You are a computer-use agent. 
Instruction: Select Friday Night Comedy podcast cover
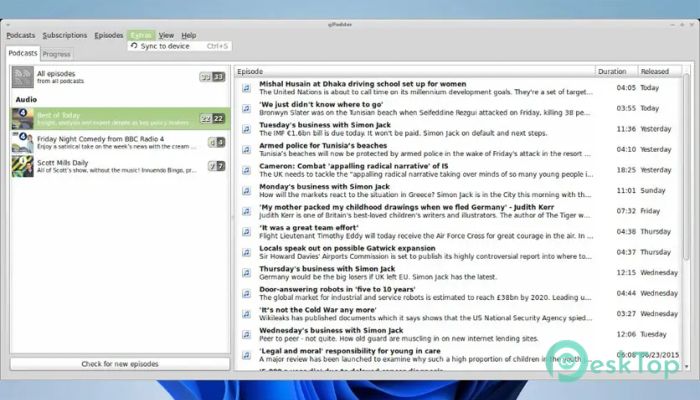(x=22, y=142)
